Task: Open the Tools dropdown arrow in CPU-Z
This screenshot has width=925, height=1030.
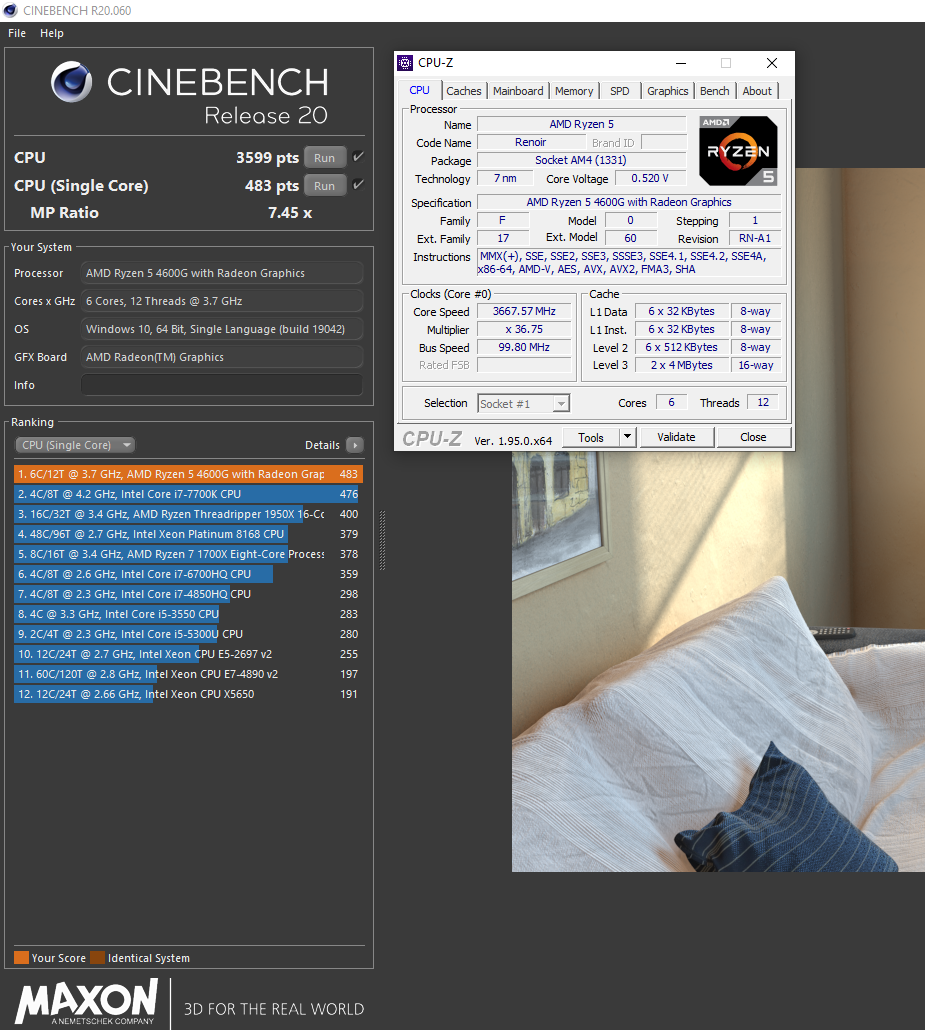Action: [x=627, y=437]
